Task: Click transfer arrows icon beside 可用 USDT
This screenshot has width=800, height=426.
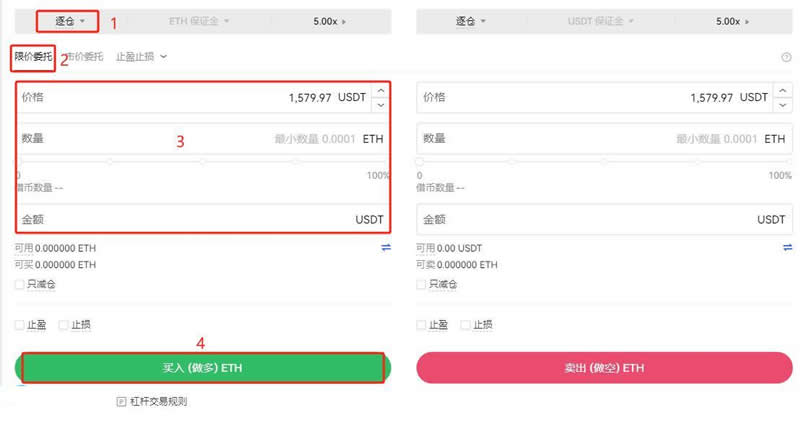Action: [x=786, y=247]
